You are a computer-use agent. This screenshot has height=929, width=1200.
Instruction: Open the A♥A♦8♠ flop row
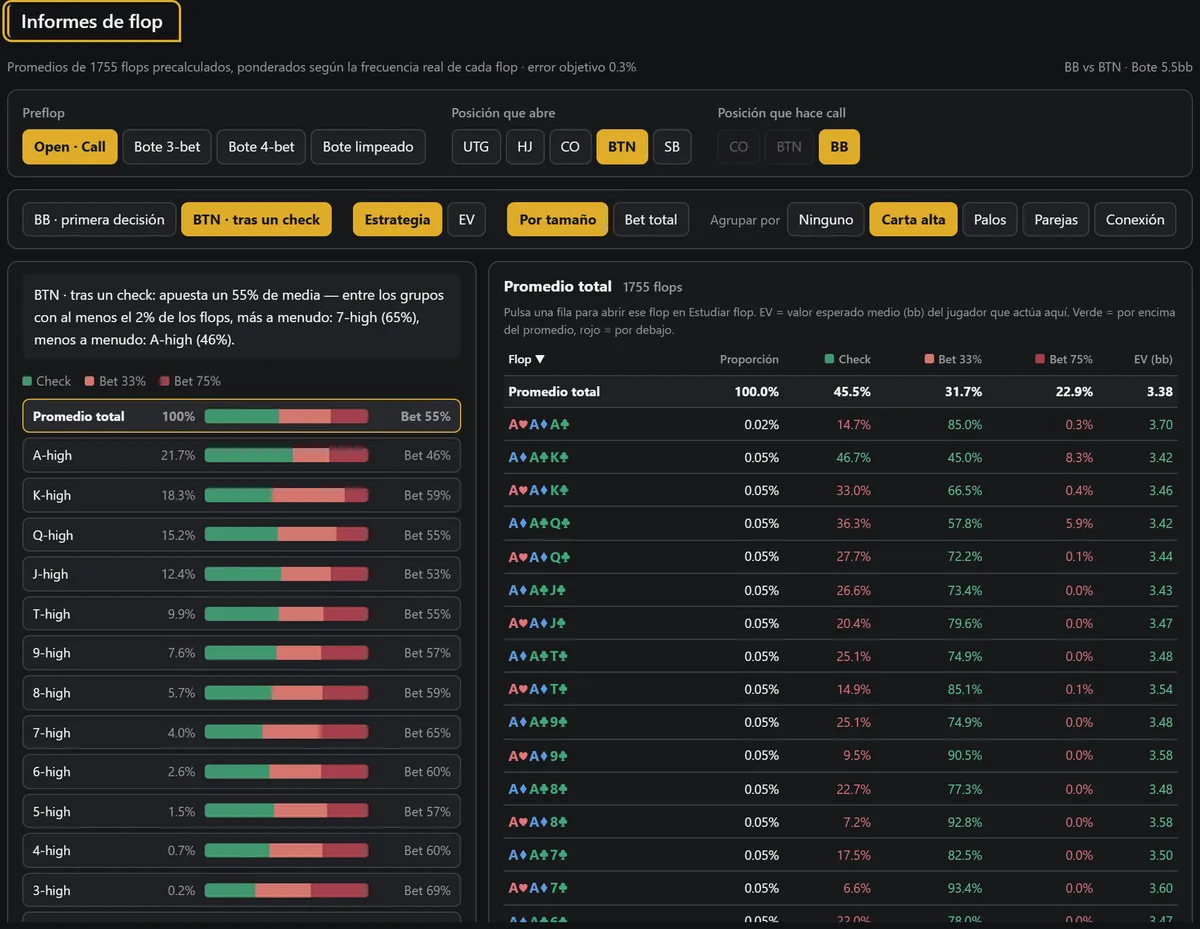[840, 822]
